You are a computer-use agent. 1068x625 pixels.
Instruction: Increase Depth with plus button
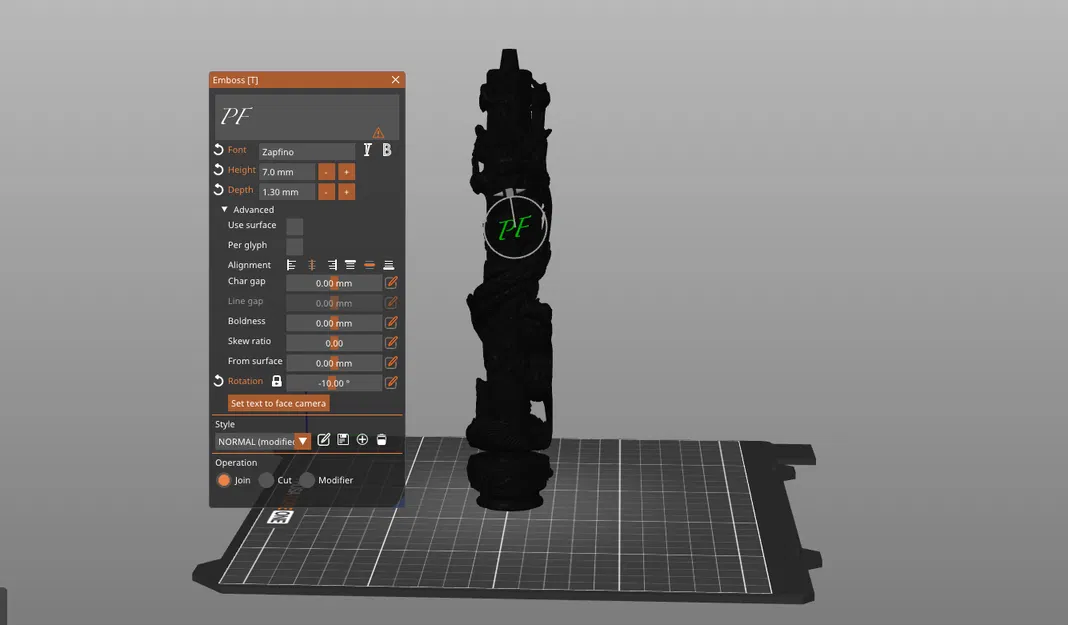(x=346, y=192)
